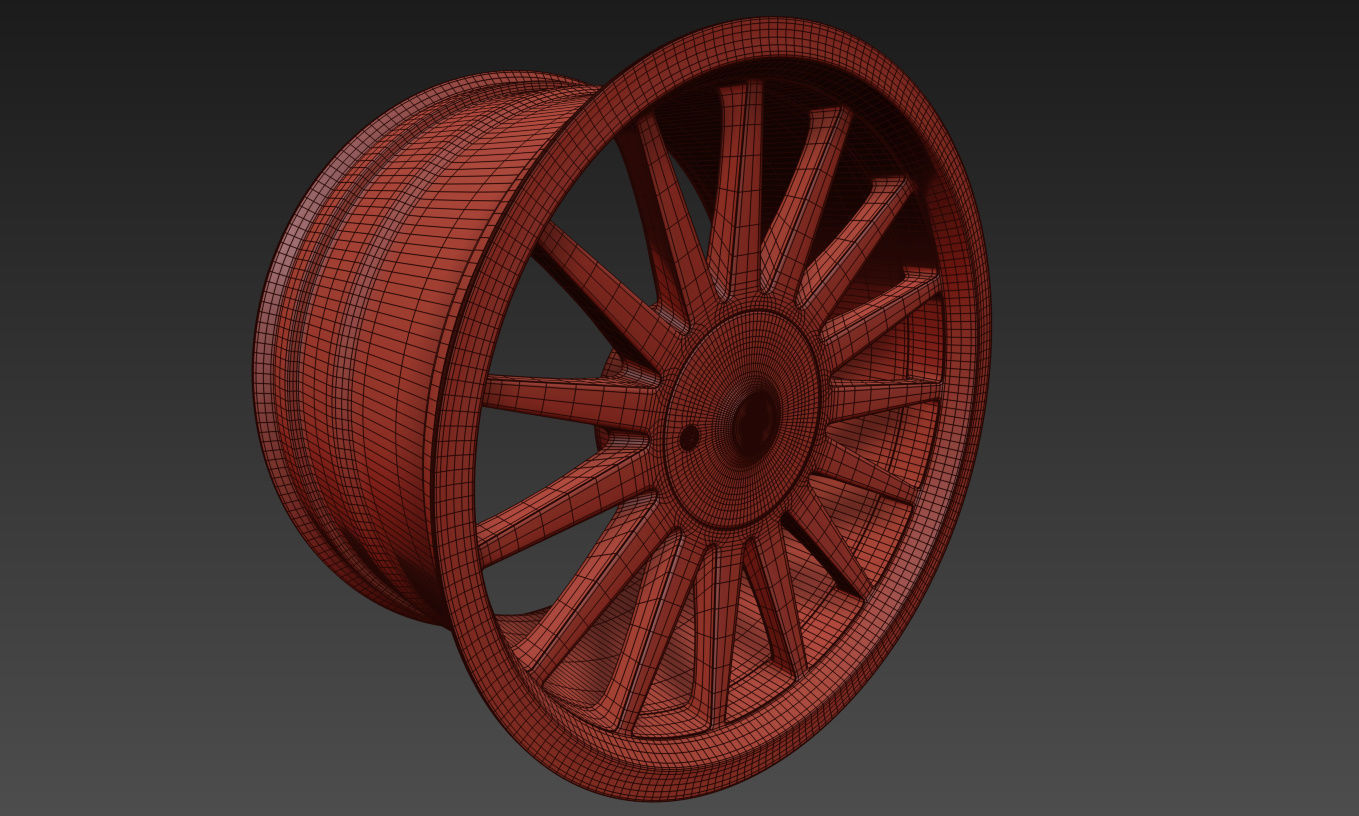Select the small bolt hole on the hub

[689, 438]
